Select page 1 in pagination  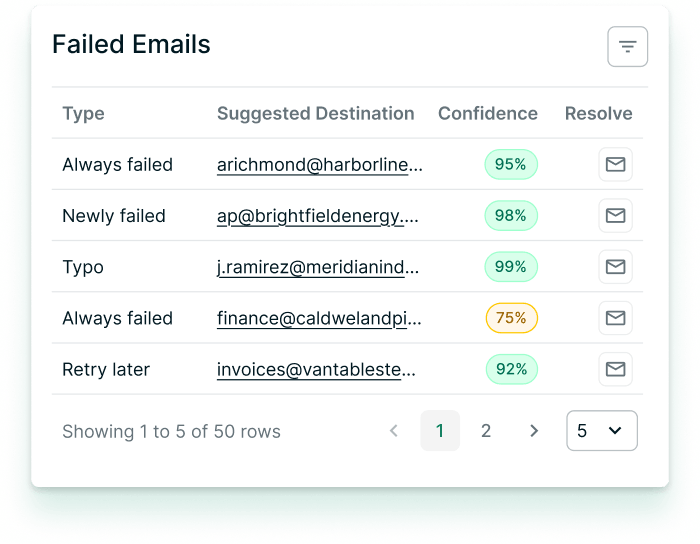440,431
